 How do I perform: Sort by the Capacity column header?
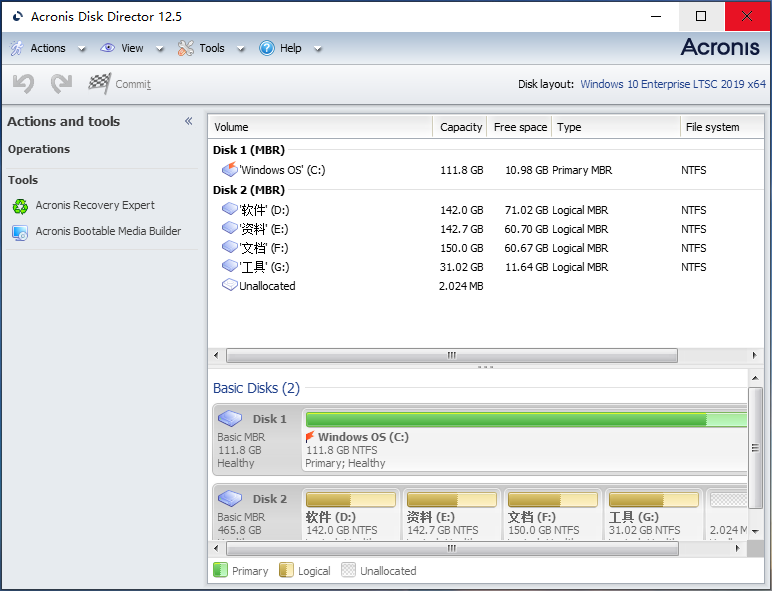click(460, 127)
